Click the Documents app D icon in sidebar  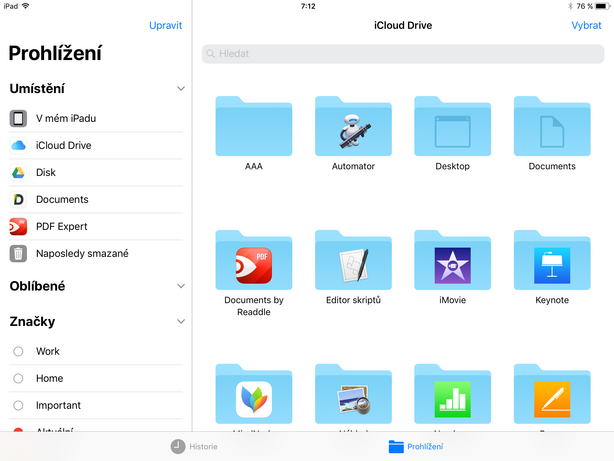click(18, 199)
